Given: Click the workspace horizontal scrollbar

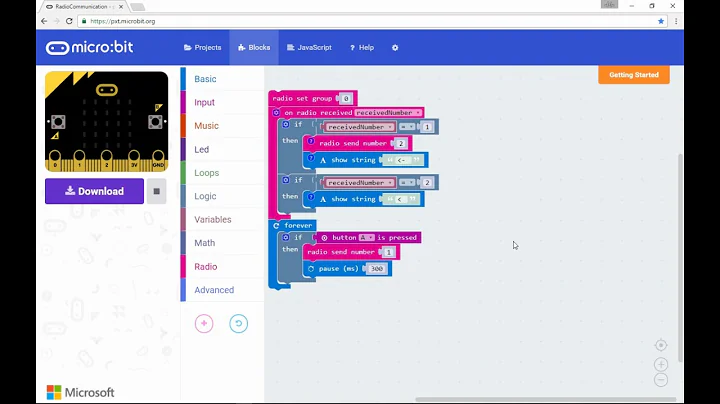Looking at the screenshot, I should tap(546, 399).
